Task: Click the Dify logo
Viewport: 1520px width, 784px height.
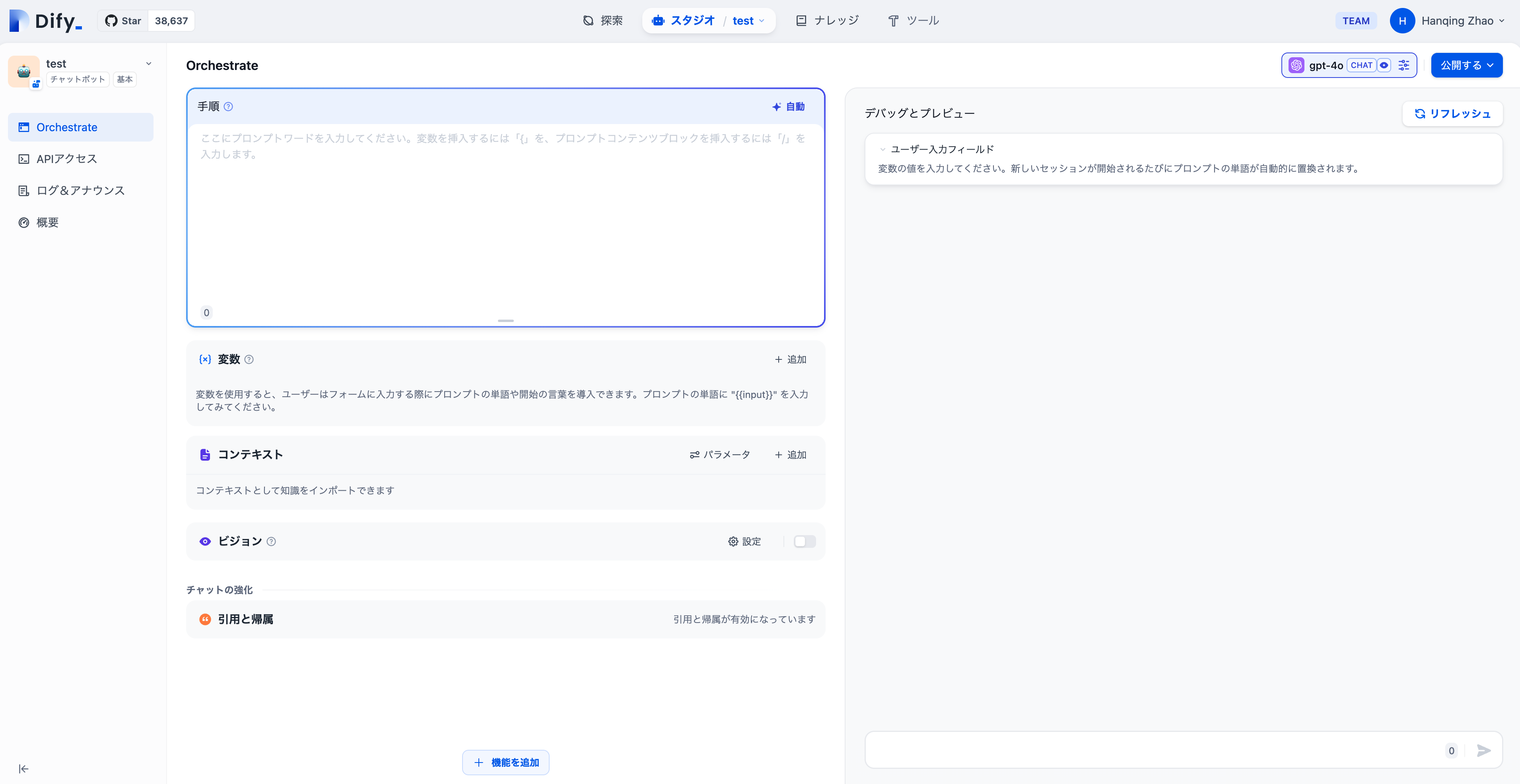Action: click(x=45, y=21)
